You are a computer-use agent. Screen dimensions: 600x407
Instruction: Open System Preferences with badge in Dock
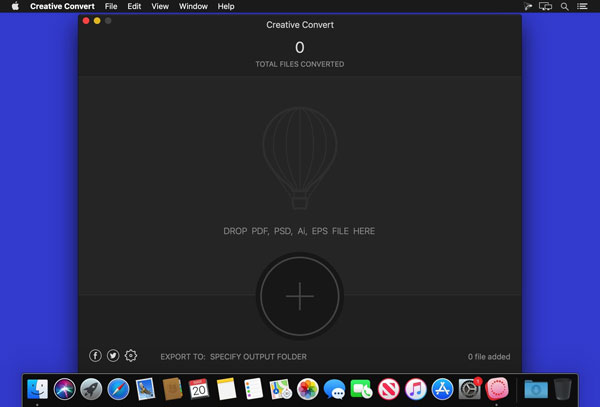pos(470,389)
